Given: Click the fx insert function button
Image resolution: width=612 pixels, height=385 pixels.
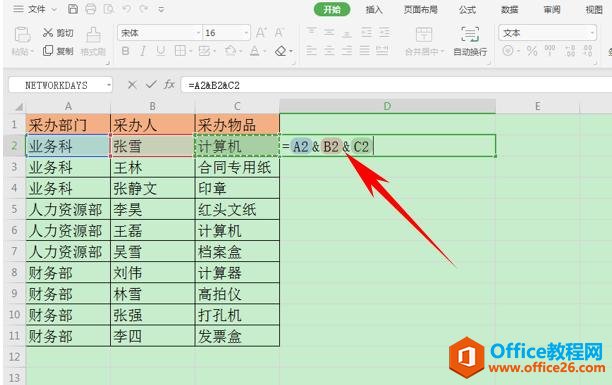Looking at the screenshot, I should click(x=169, y=84).
